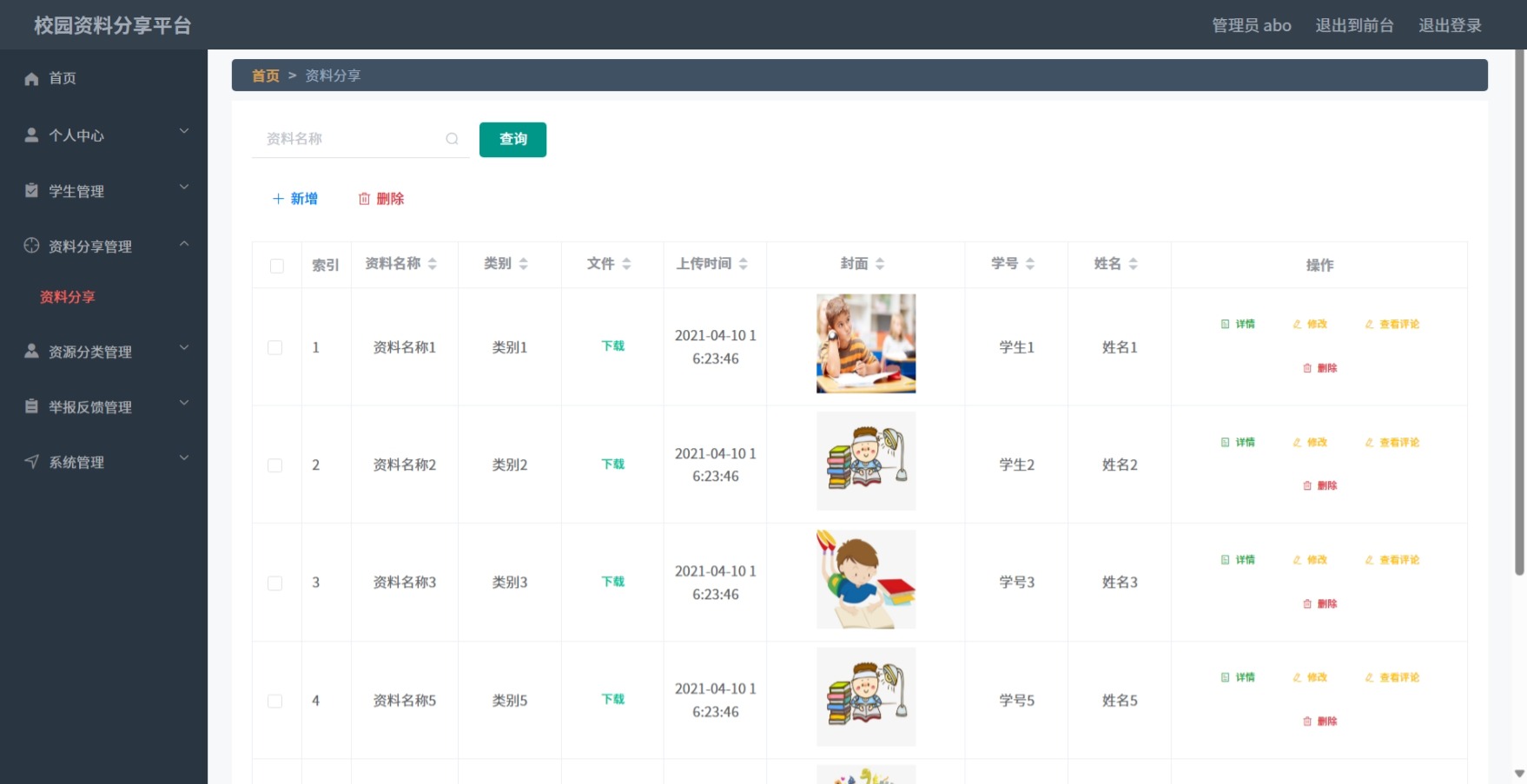Expand 学生管理 menu chevron

coord(184,187)
